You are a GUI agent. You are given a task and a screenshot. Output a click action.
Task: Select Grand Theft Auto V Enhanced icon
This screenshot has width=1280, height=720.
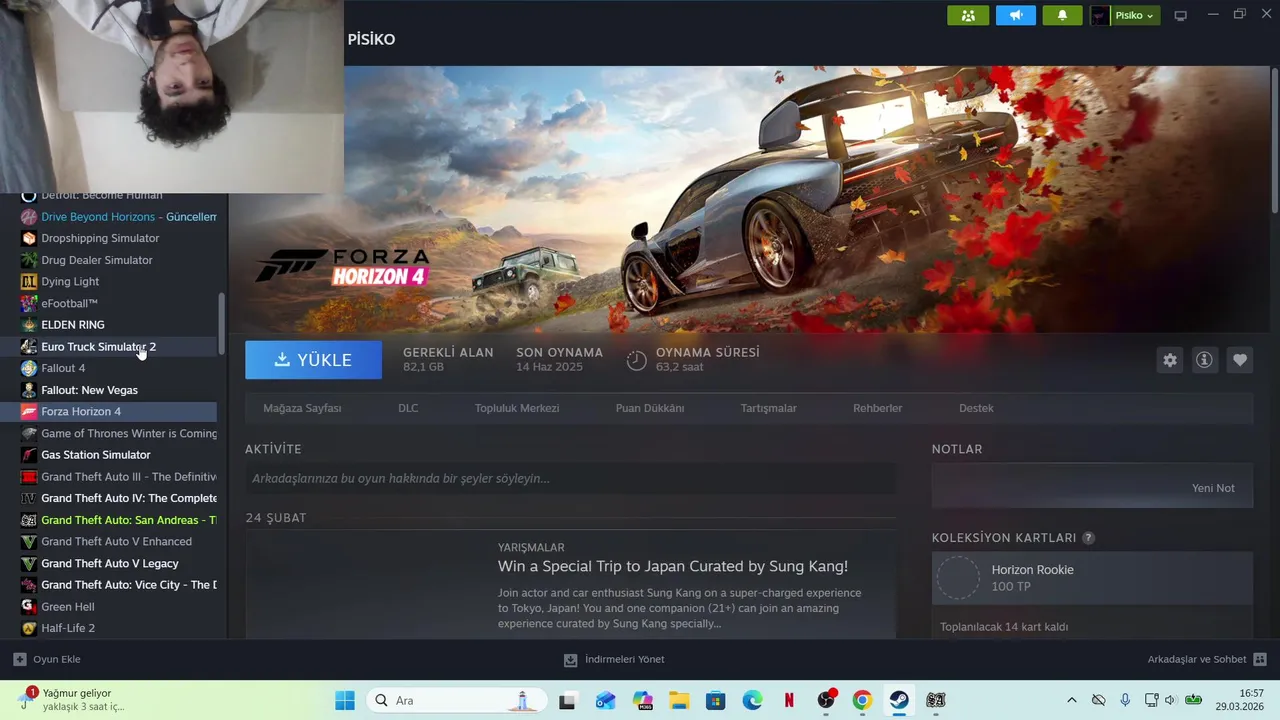click(x=29, y=542)
